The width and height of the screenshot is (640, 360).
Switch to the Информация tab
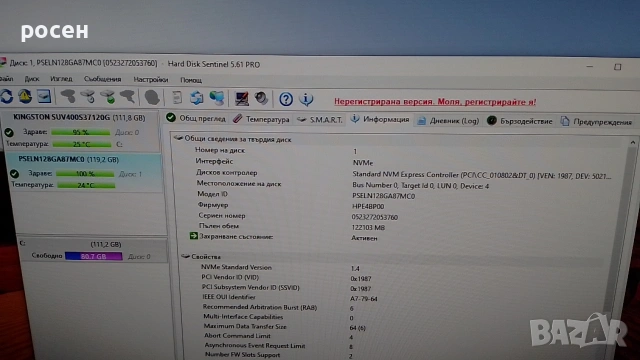coord(380,120)
